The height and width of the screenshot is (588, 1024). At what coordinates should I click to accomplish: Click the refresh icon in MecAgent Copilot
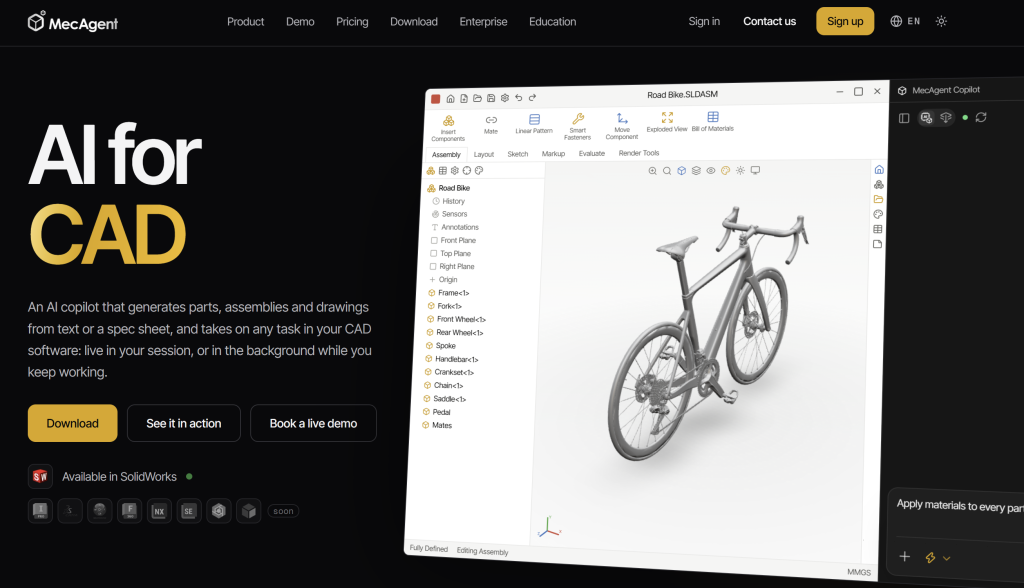point(981,118)
